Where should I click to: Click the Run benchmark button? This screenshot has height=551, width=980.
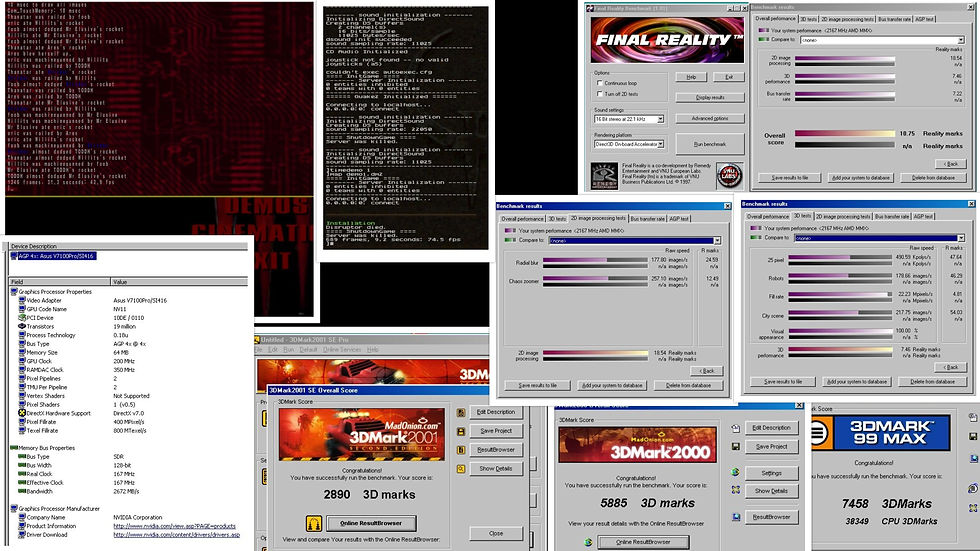coord(709,144)
